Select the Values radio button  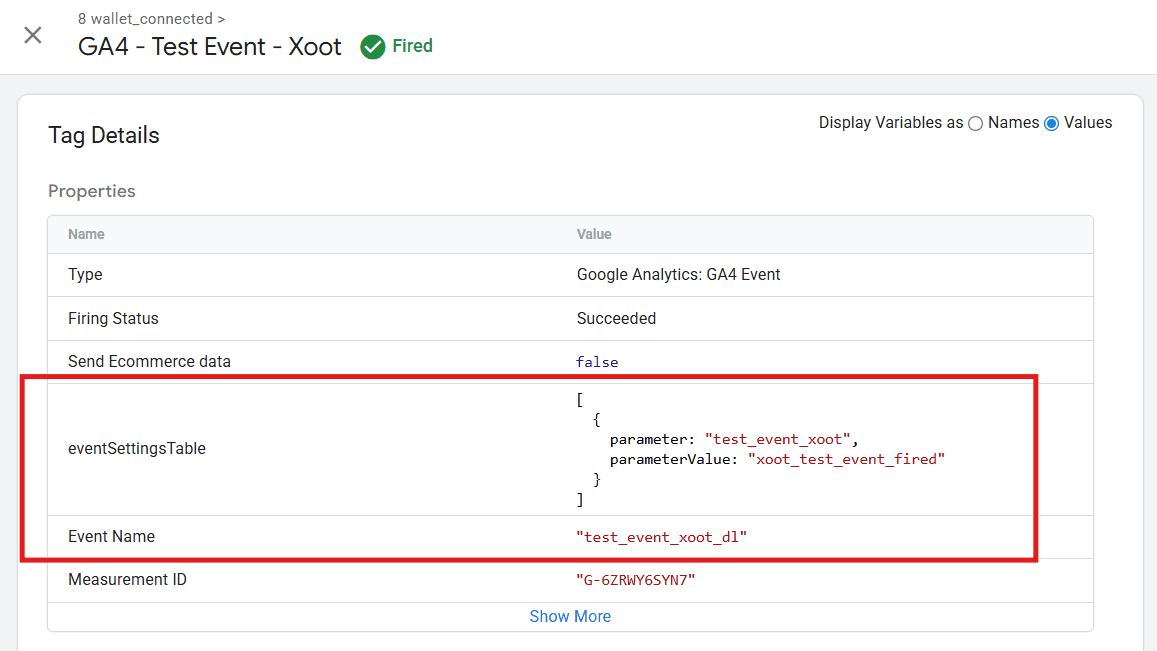tap(1051, 122)
